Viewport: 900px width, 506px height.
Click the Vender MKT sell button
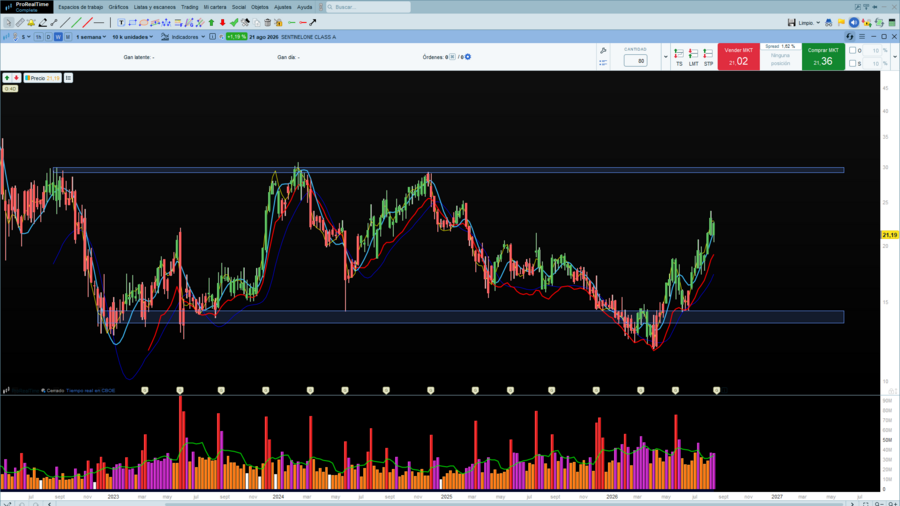[739, 57]
